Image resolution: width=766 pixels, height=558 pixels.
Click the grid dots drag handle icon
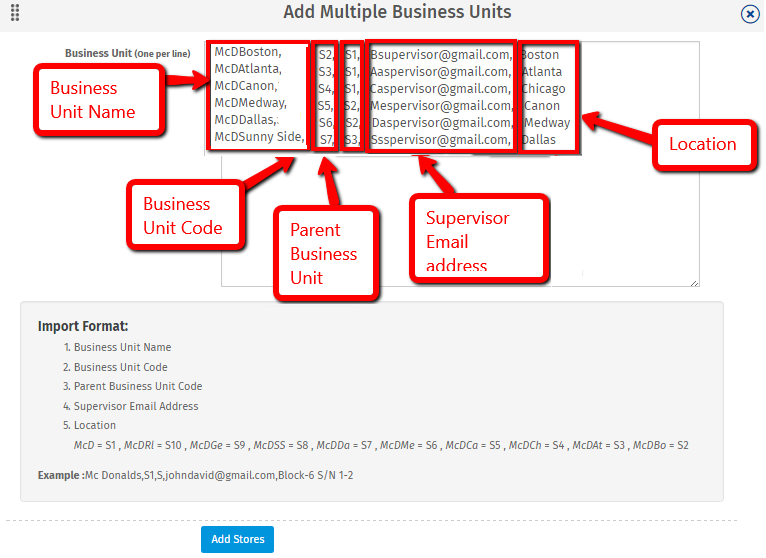pos(15,13)
